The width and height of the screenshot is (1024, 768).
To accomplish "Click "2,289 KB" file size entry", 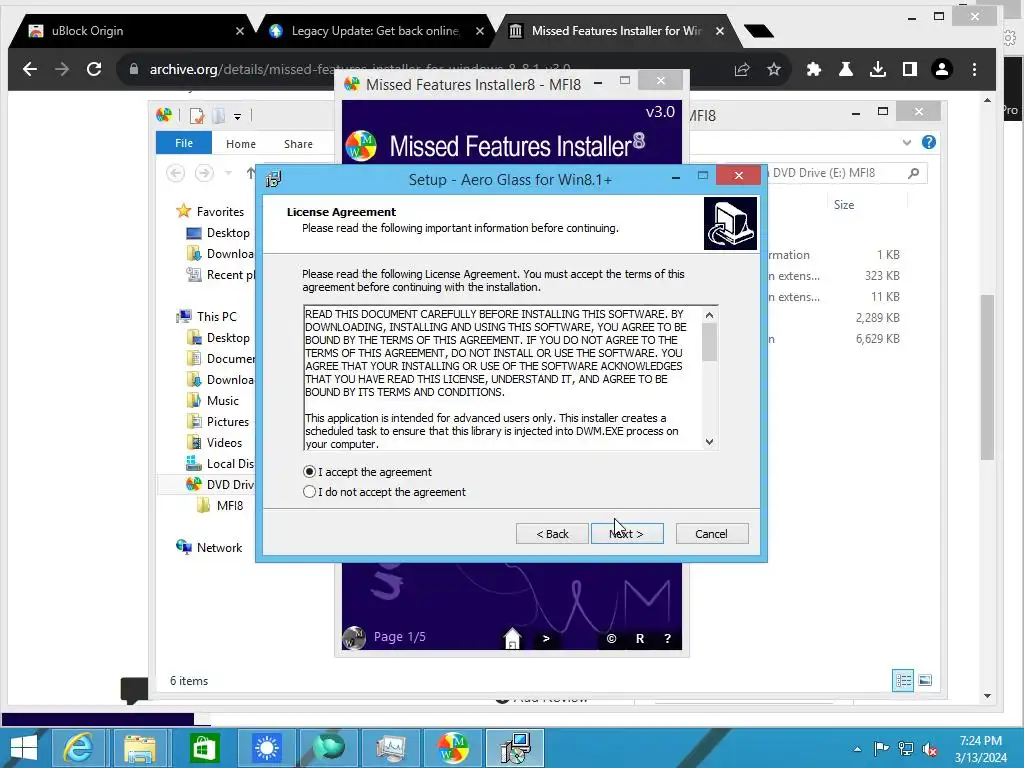I will point(878,317).
